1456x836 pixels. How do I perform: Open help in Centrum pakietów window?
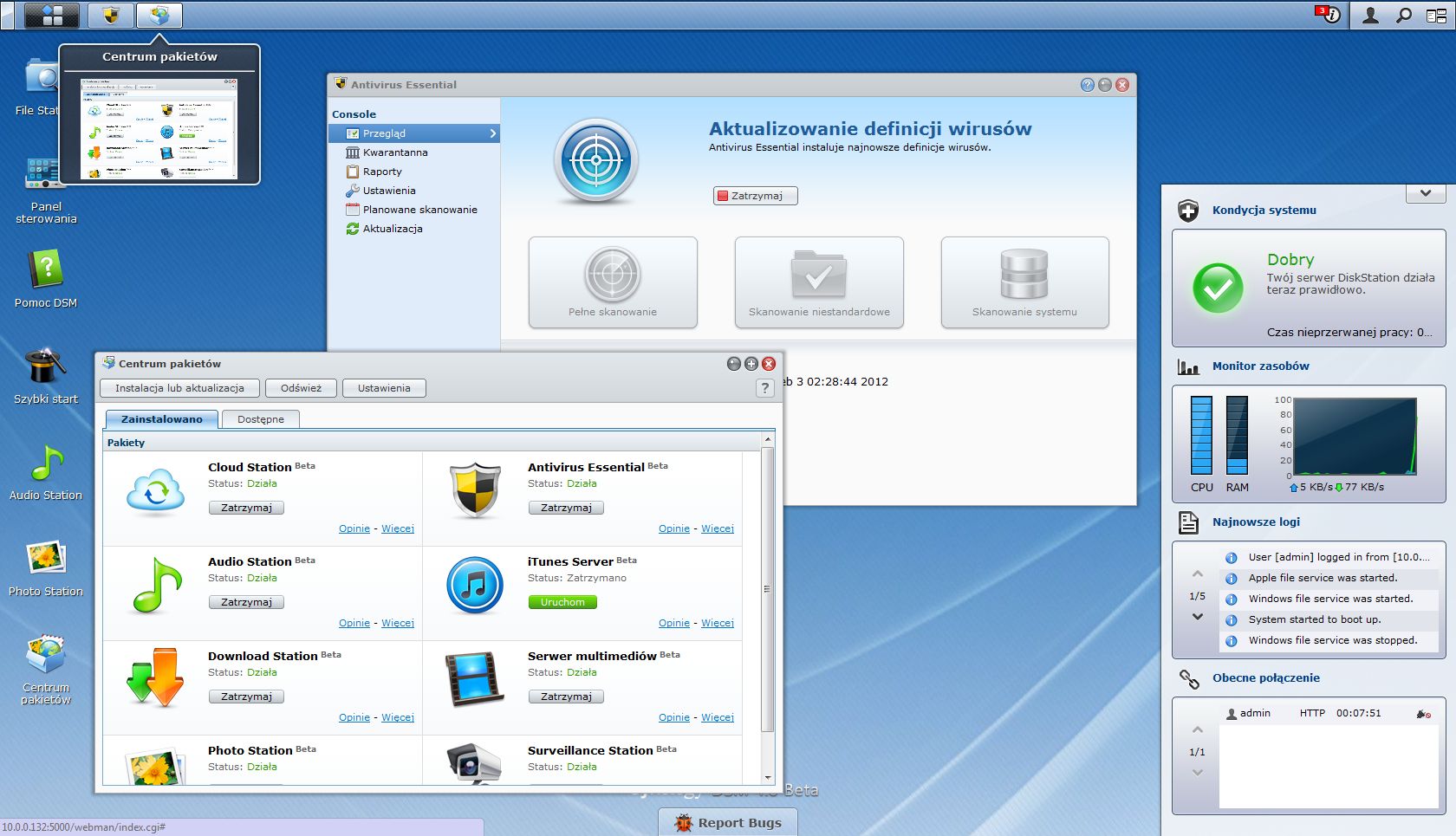[x=764, y=388]
